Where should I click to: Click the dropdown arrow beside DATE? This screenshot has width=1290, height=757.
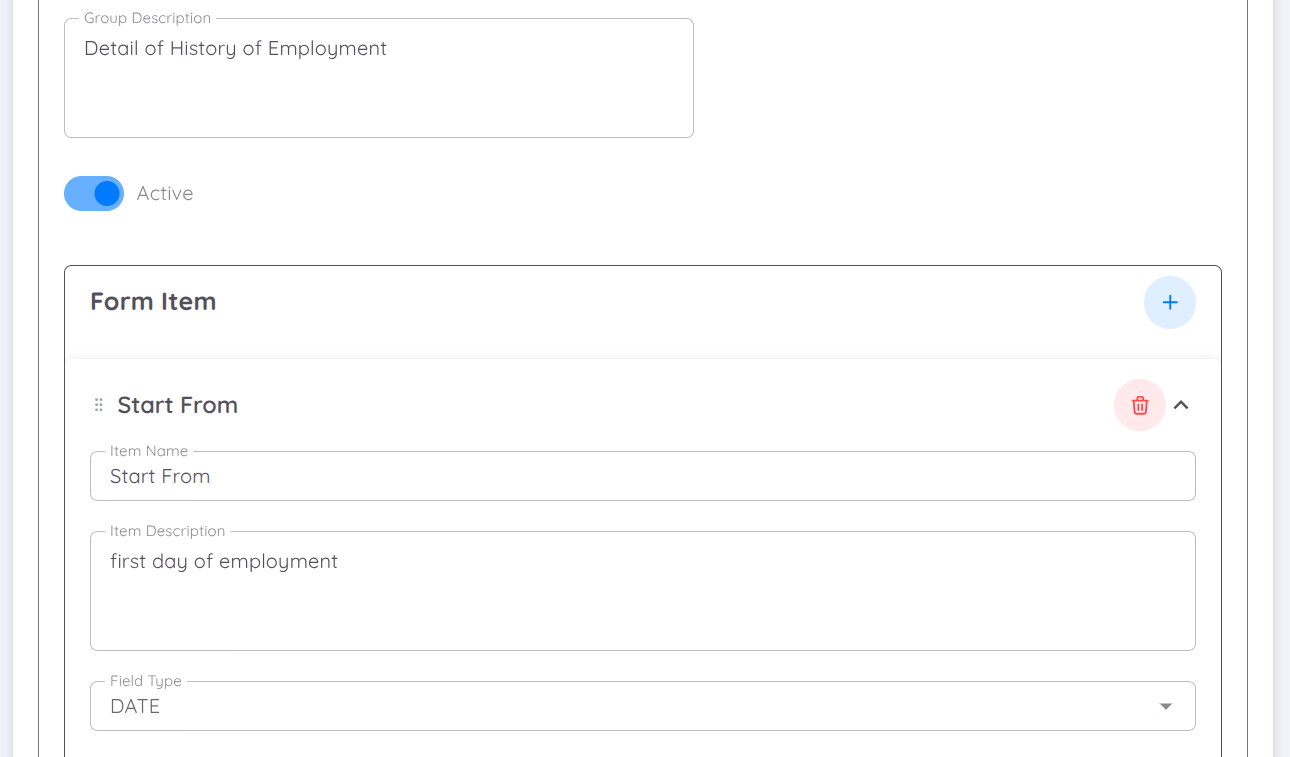point(1164,705)
